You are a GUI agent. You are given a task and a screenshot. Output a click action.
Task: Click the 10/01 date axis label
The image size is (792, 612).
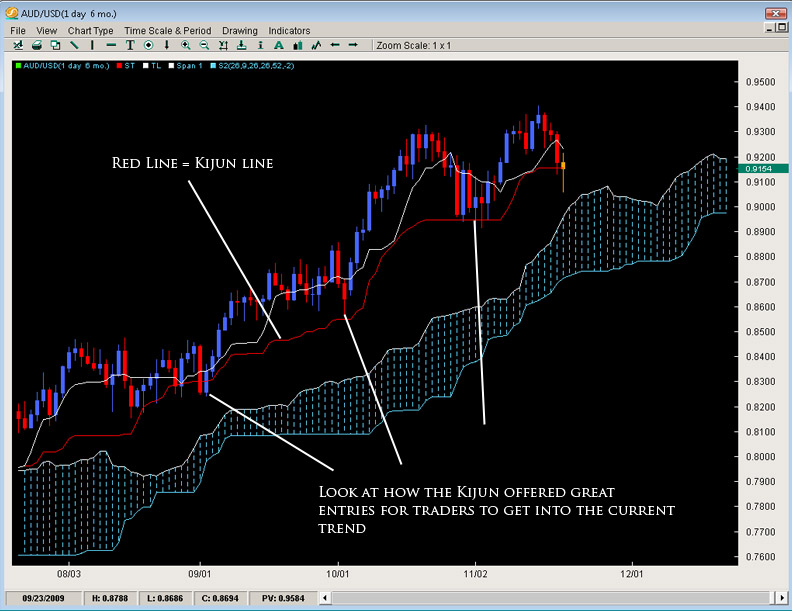337,574
